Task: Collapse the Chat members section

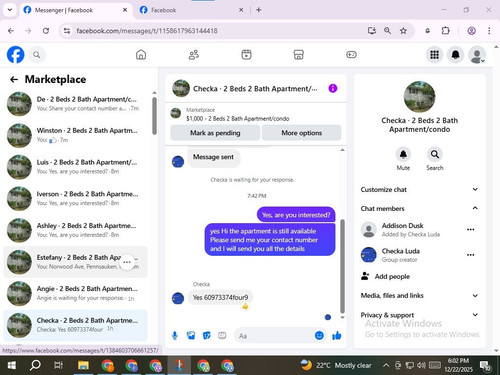Action: [419, 208]
